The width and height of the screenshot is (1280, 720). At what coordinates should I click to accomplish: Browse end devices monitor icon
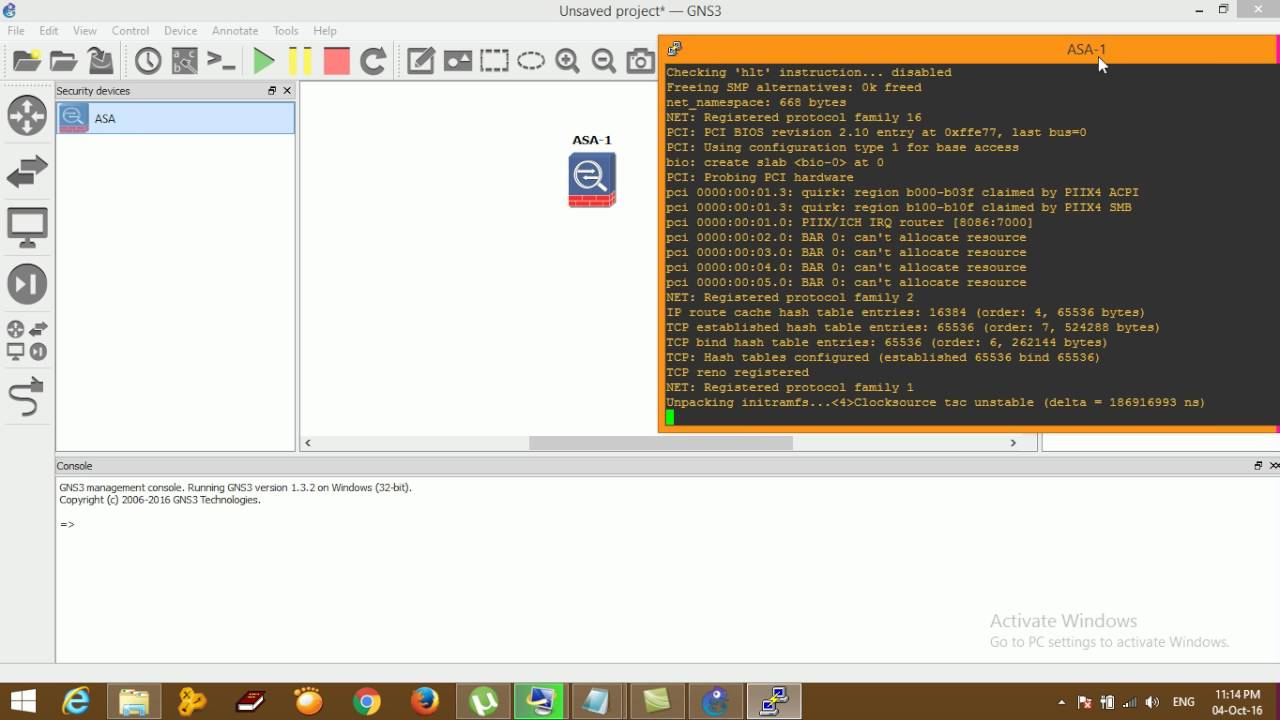(x=27, y=228)
